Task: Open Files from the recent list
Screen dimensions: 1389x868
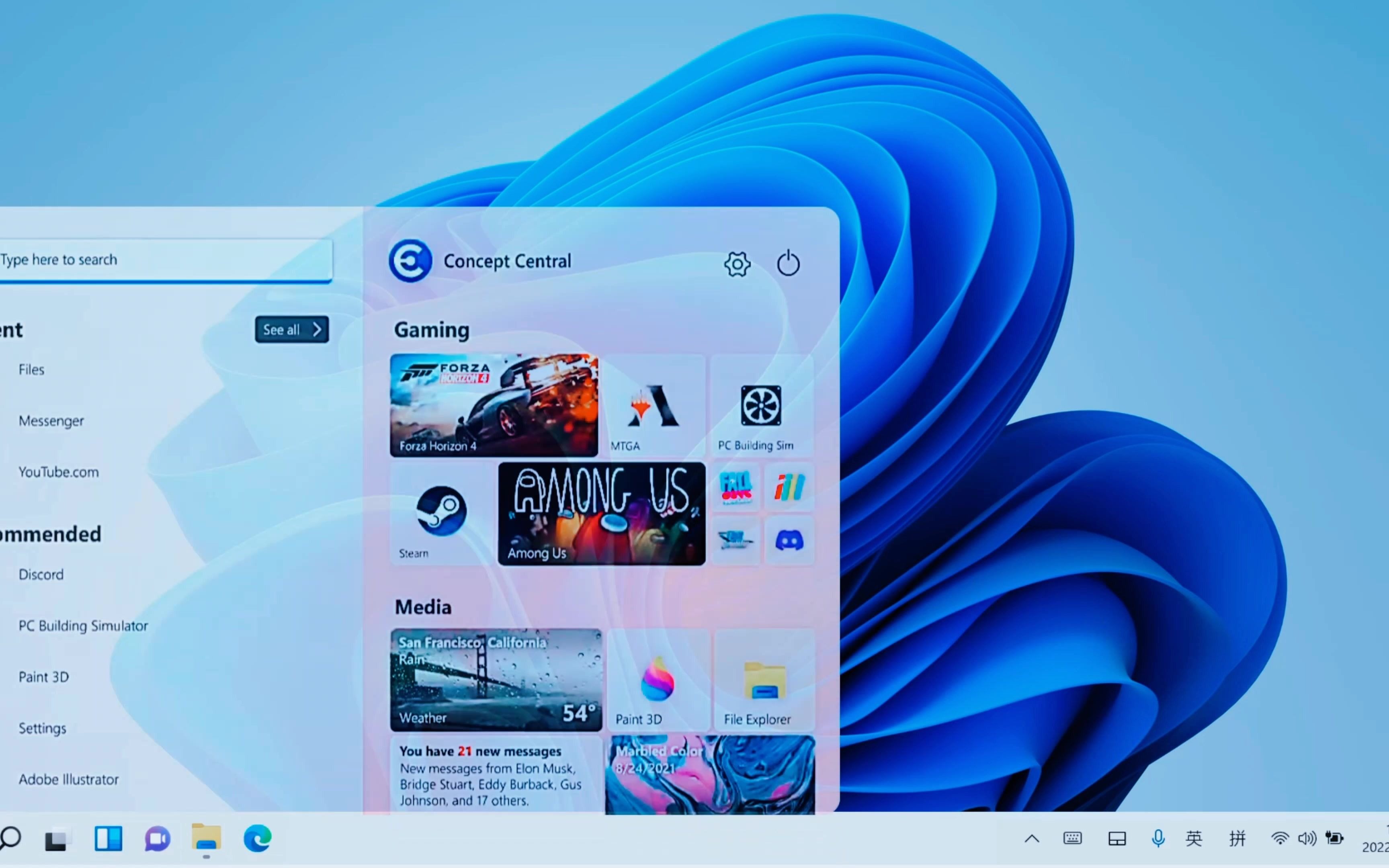Action: pos(32,370)
